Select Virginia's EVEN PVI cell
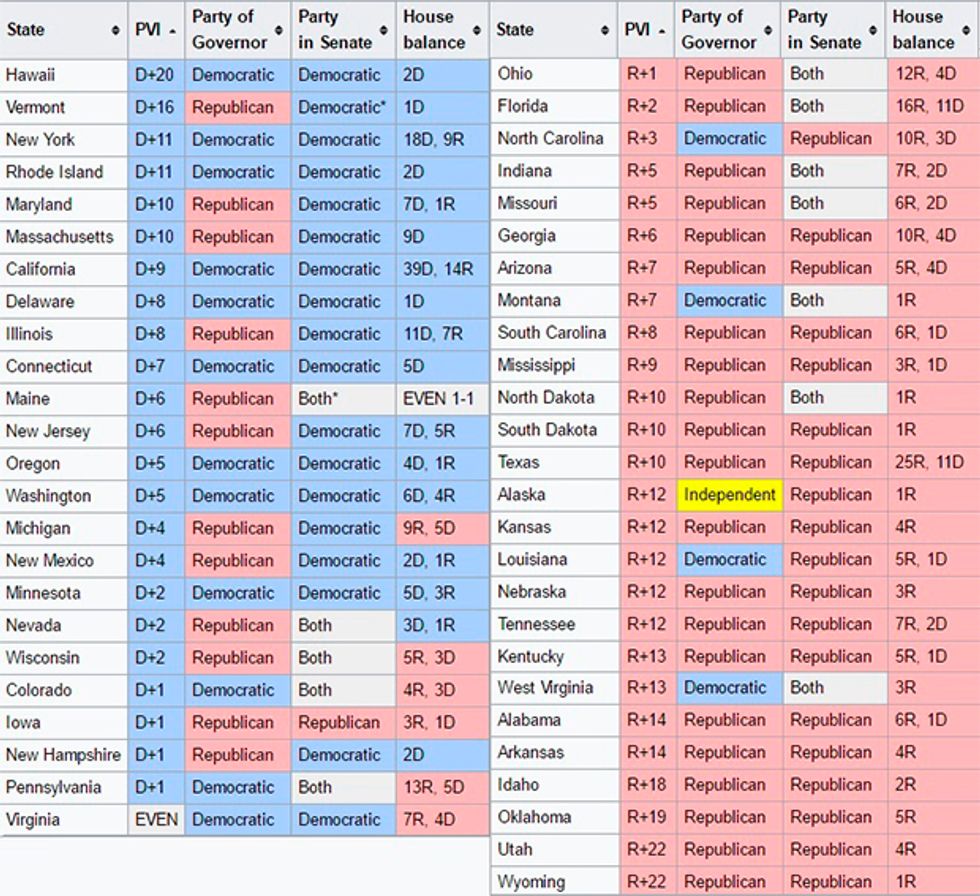Image resolution: width=980 pixels, height=896 pixels. (157, 820)
